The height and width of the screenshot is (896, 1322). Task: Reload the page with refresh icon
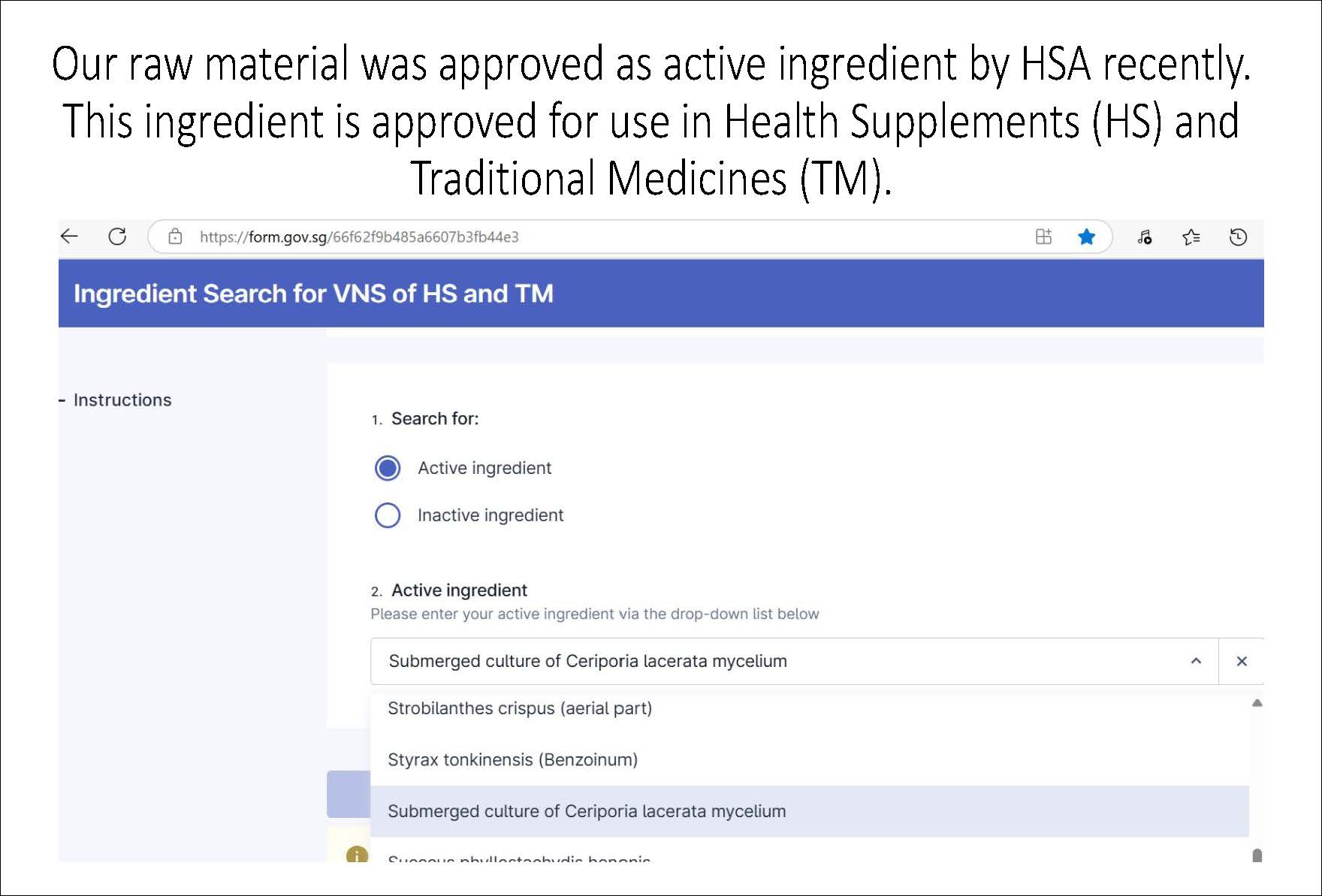tap(118, 237)
